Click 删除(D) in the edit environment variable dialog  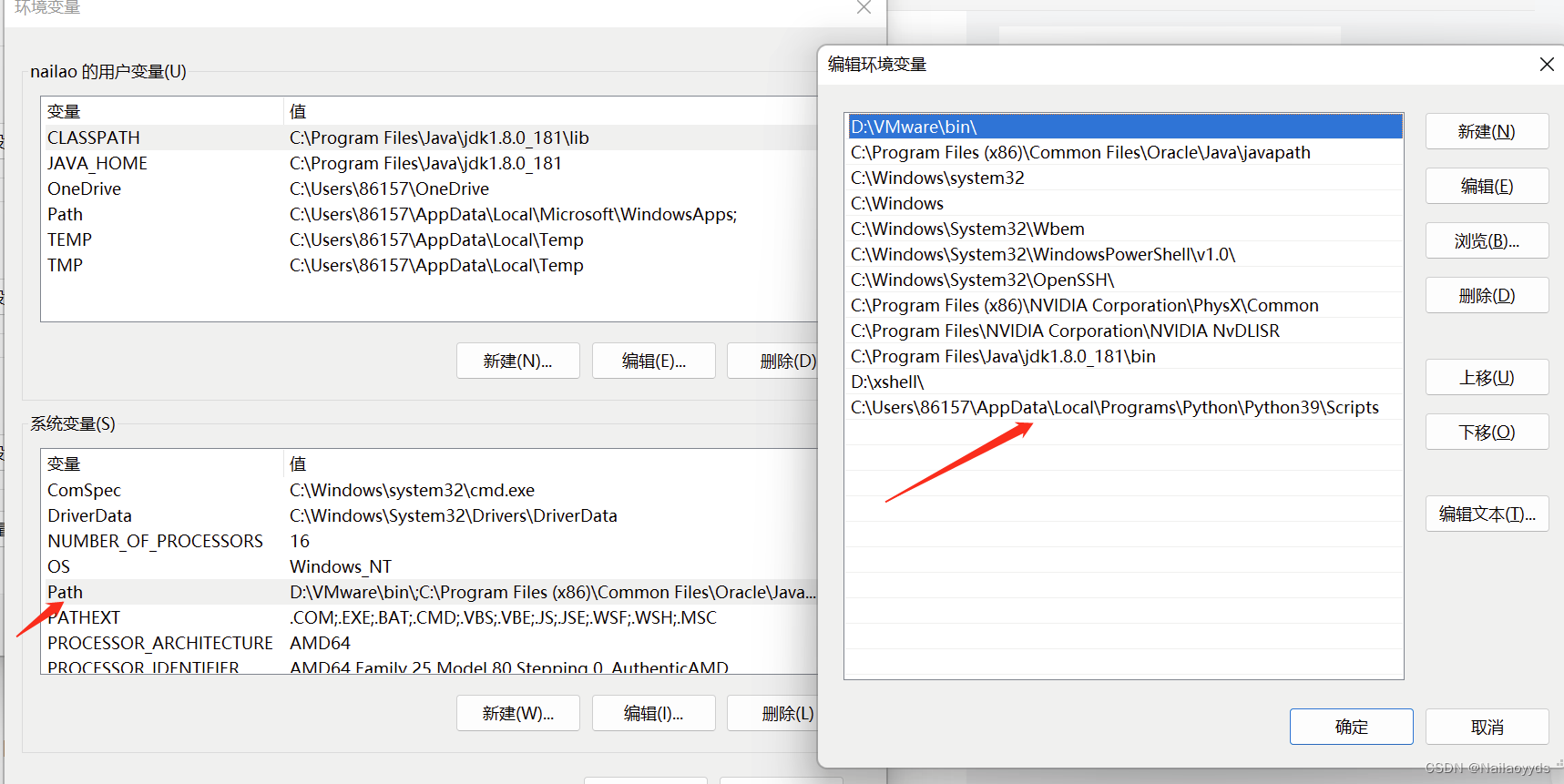1487,295
